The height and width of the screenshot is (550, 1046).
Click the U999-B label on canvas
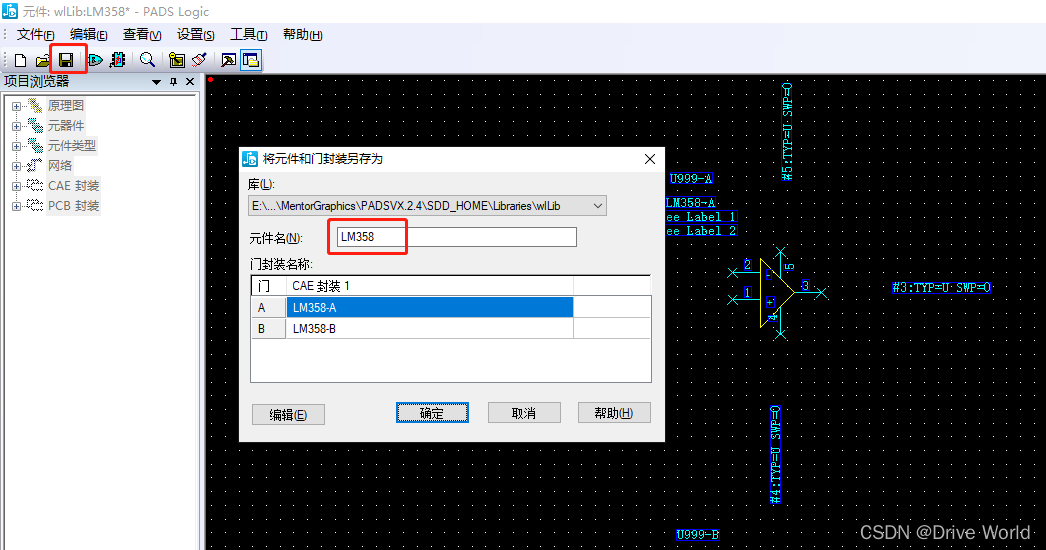[x=698, y=535]
